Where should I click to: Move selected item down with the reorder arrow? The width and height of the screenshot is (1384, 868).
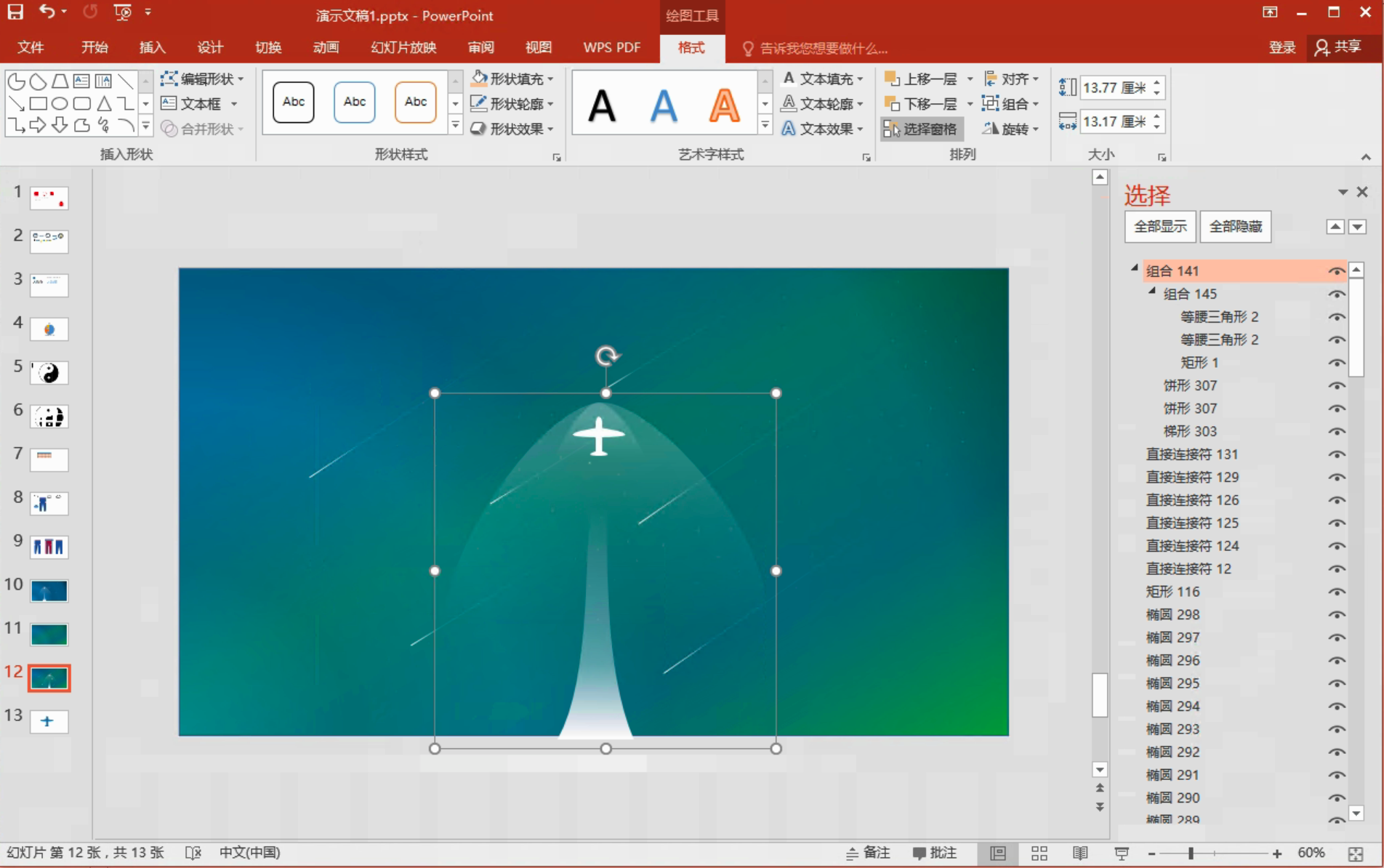click(1357, 227)
